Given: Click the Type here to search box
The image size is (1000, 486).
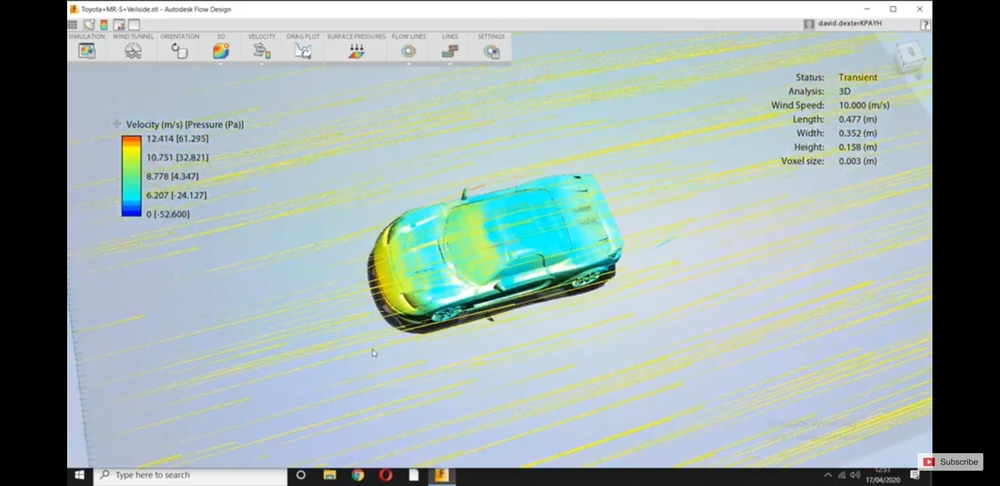Looking at the screenshot, I should point(191,475).
